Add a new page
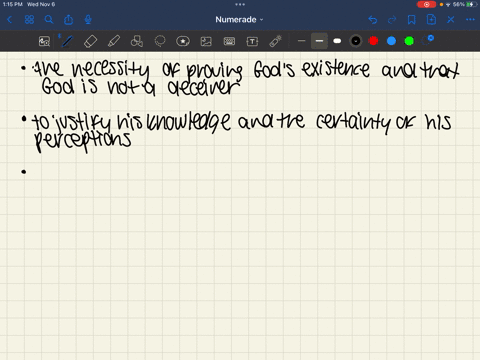 (x=431, y=20)
